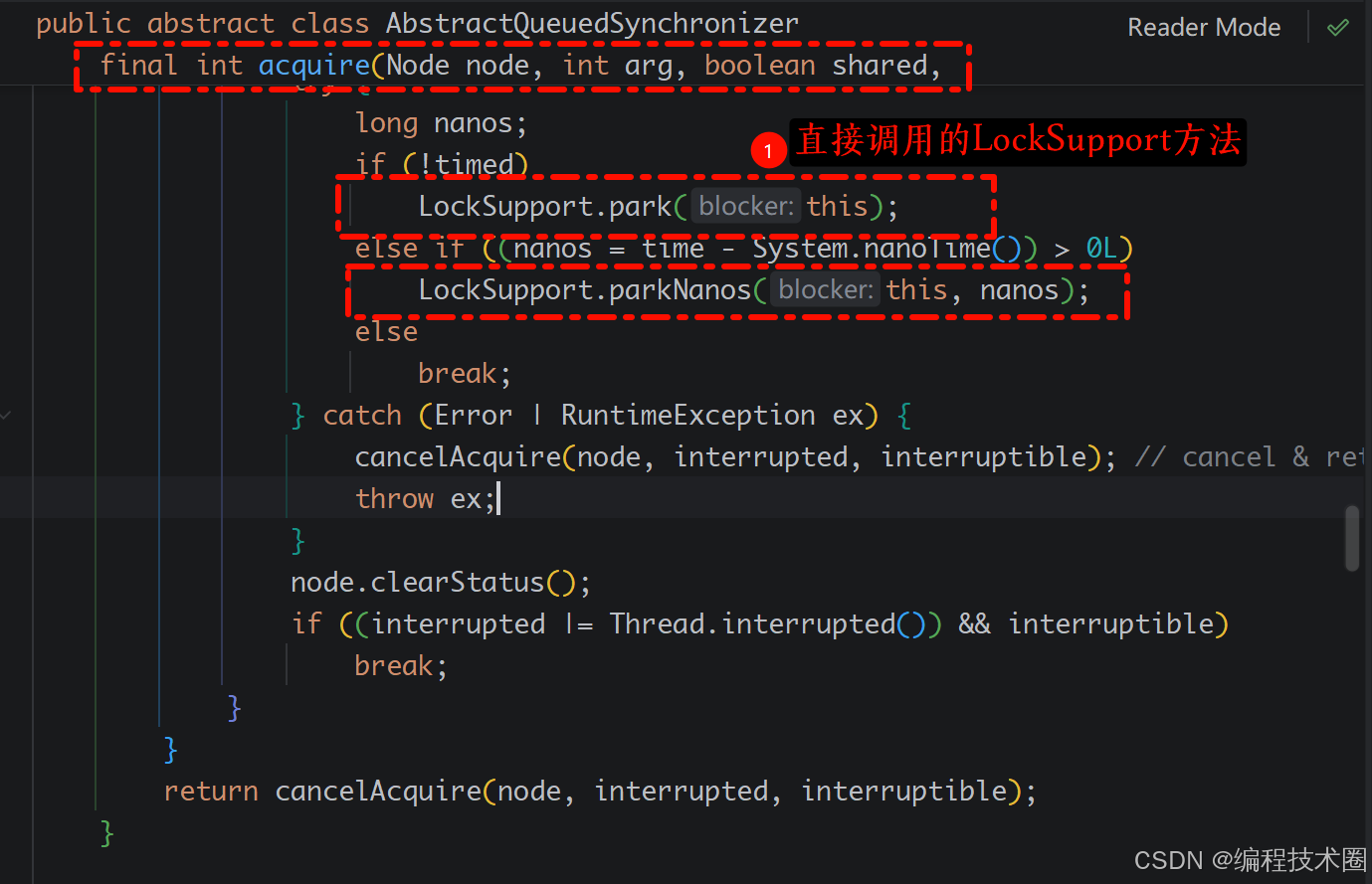Click the 'LockSupport.parkNanos' call

click(584, 289)
